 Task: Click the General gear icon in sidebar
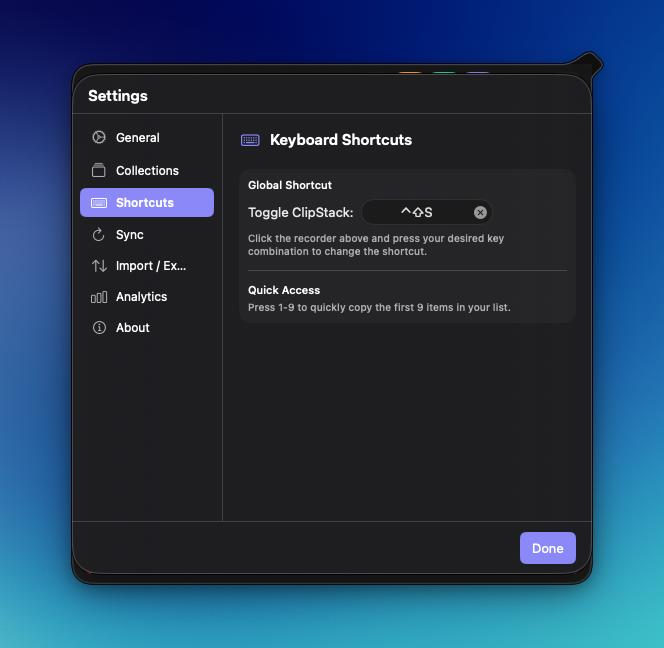pyautogui.click(x=99, y=137)
